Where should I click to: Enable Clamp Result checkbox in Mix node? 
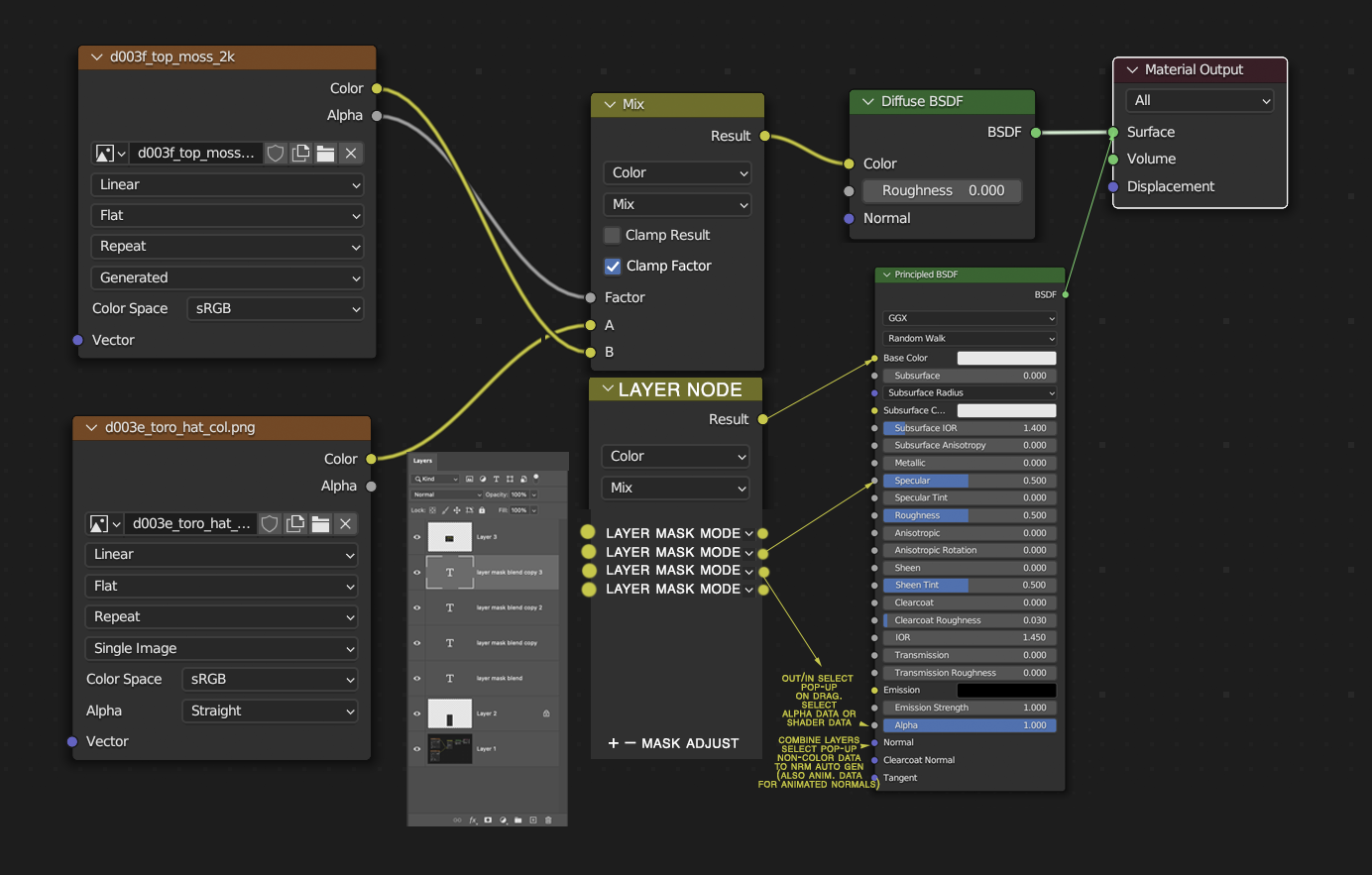pos(613,235)
